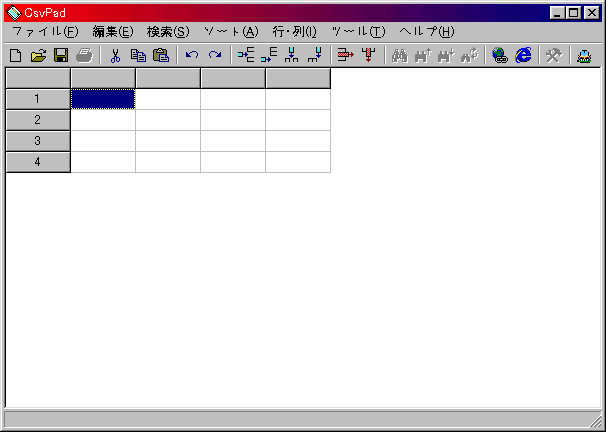The image size is (606, 432).
Task: Undo the last action with the left arrow
Action: coord(192,55)
